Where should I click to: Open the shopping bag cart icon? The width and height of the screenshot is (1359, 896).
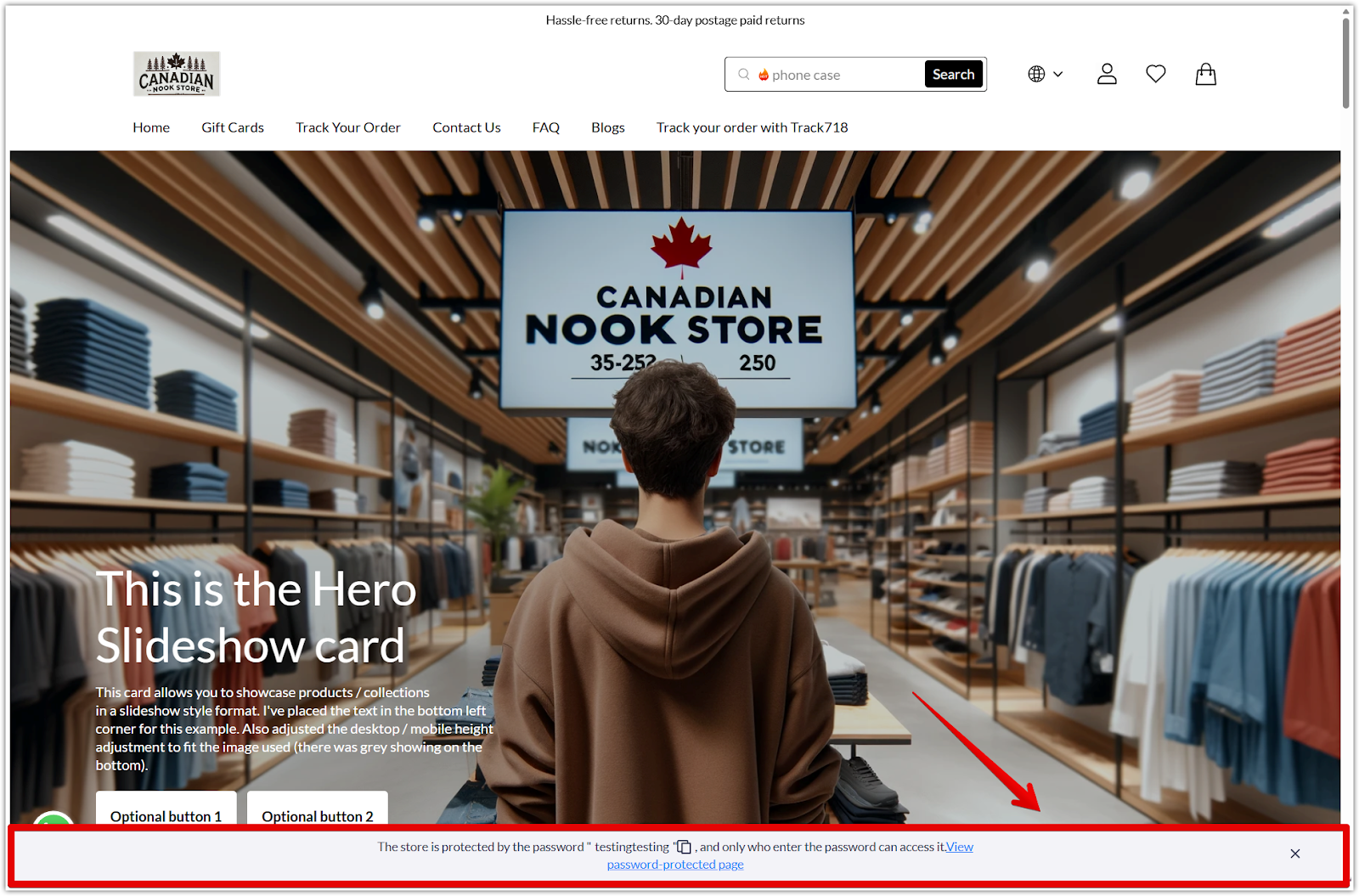point(1206,74)
